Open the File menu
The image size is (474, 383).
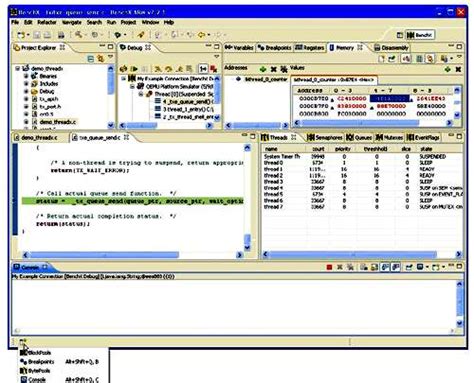(x=15, y=22)
